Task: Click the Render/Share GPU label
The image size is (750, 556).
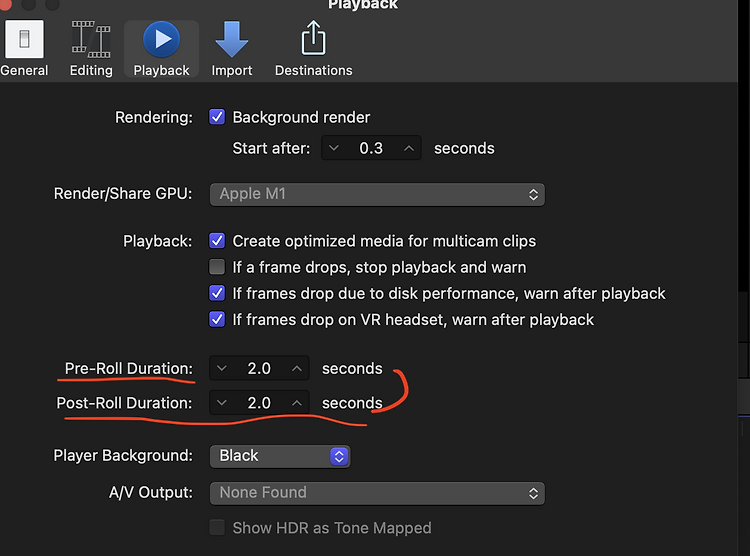Action: pos(123,193)
